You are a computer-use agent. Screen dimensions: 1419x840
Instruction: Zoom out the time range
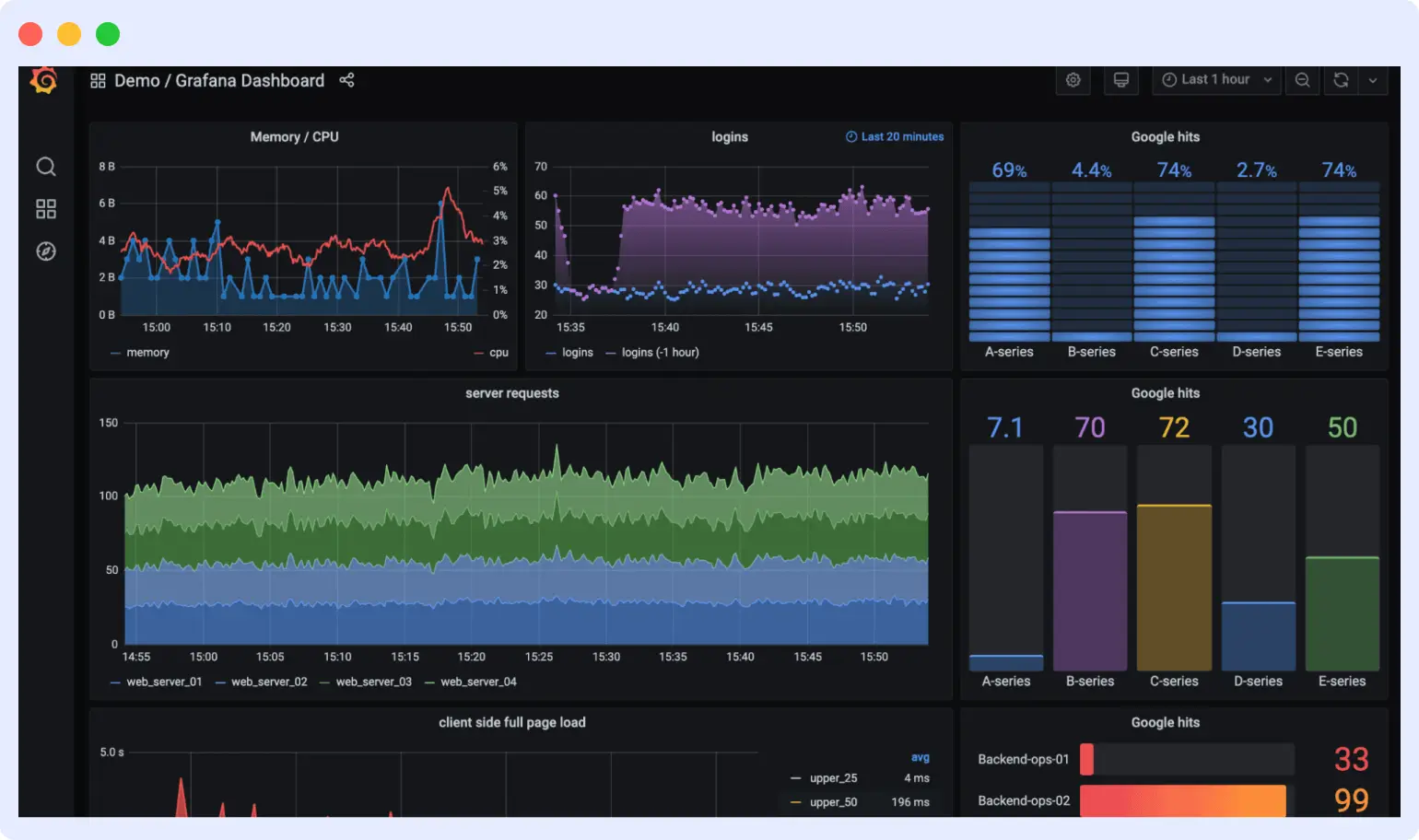pos(1302,80)
